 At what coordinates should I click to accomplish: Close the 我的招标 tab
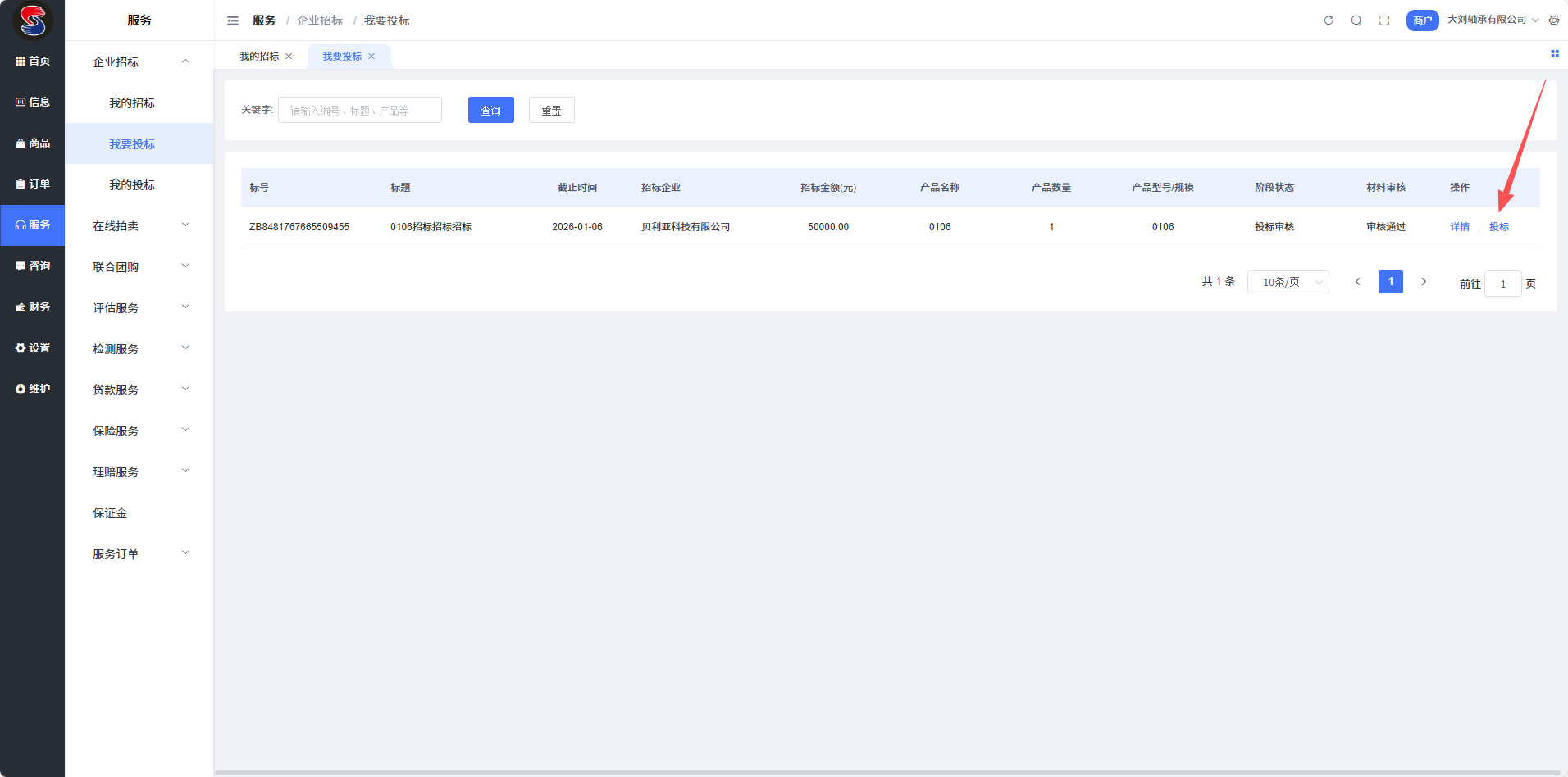point(289,57)
